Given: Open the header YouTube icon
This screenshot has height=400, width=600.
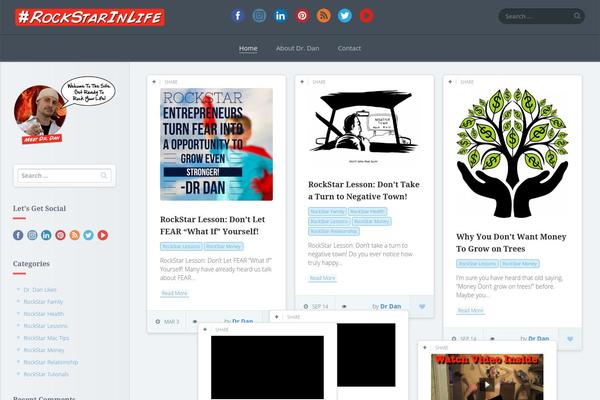Looking at the screenshot, I should 366,16.
